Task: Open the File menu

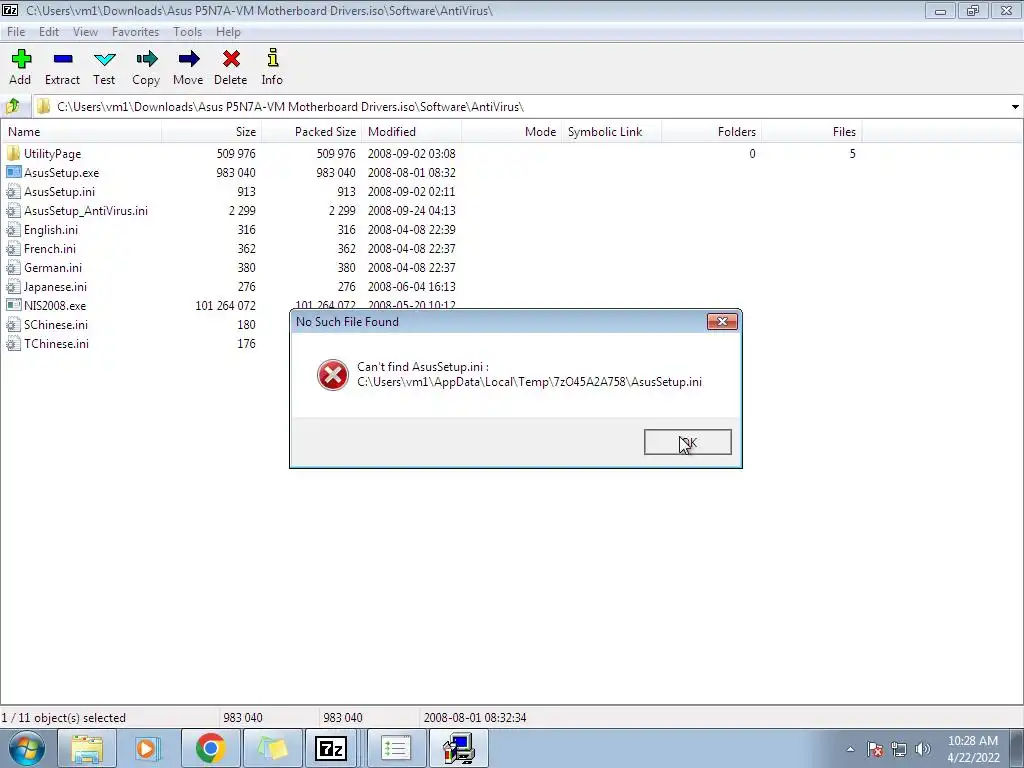Action: coord(16,31)
